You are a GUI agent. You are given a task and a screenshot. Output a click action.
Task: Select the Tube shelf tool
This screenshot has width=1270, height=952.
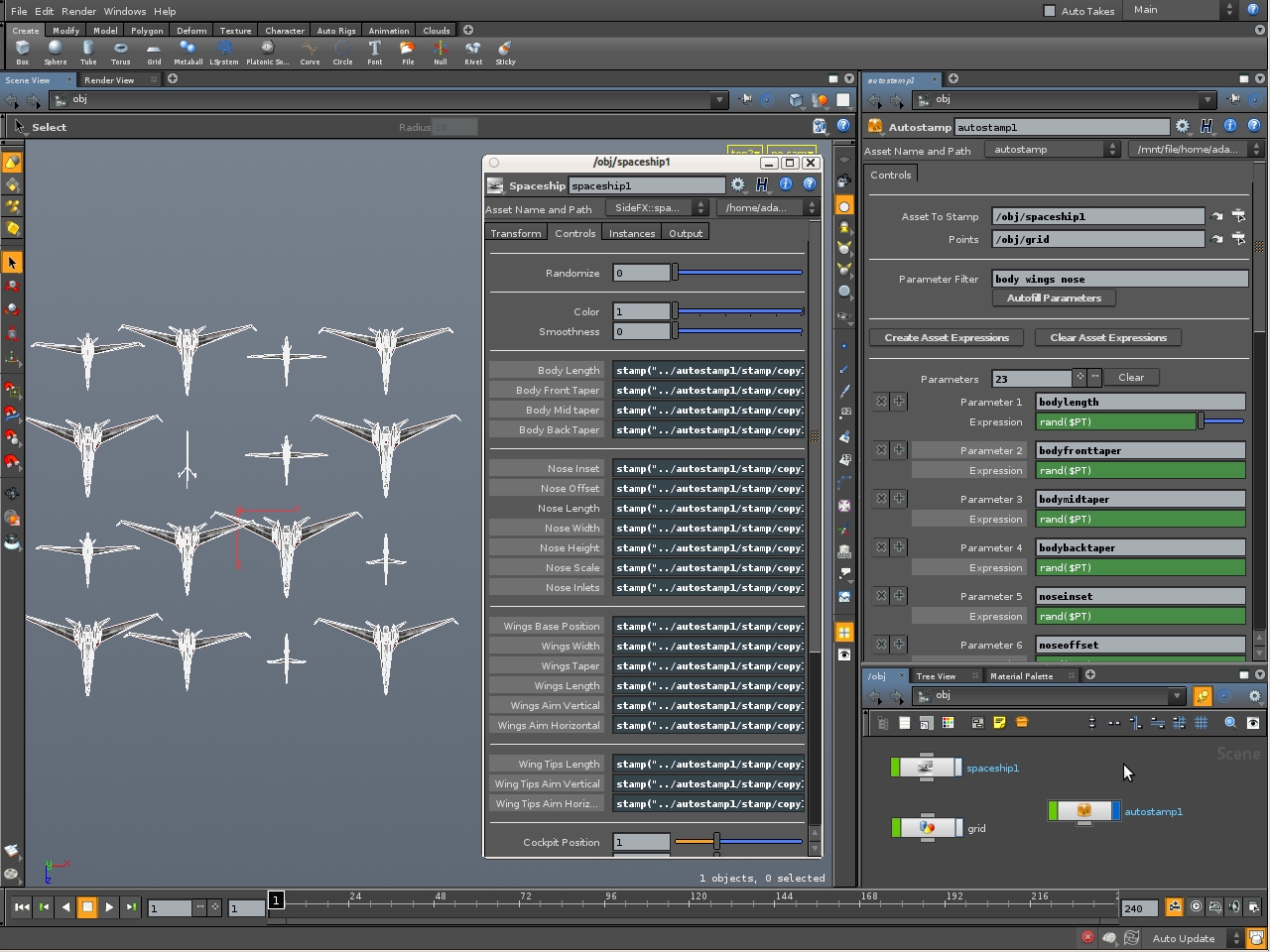click(x=88, y=53)
